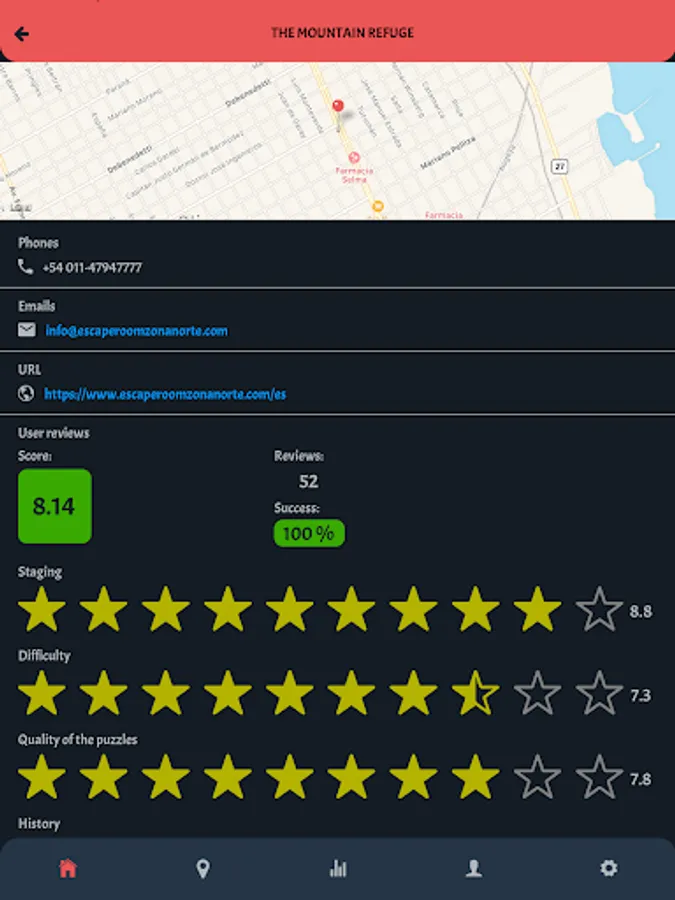Tap the Staging value 8.8
Screen dimensions: 675x900
[641, 611]
